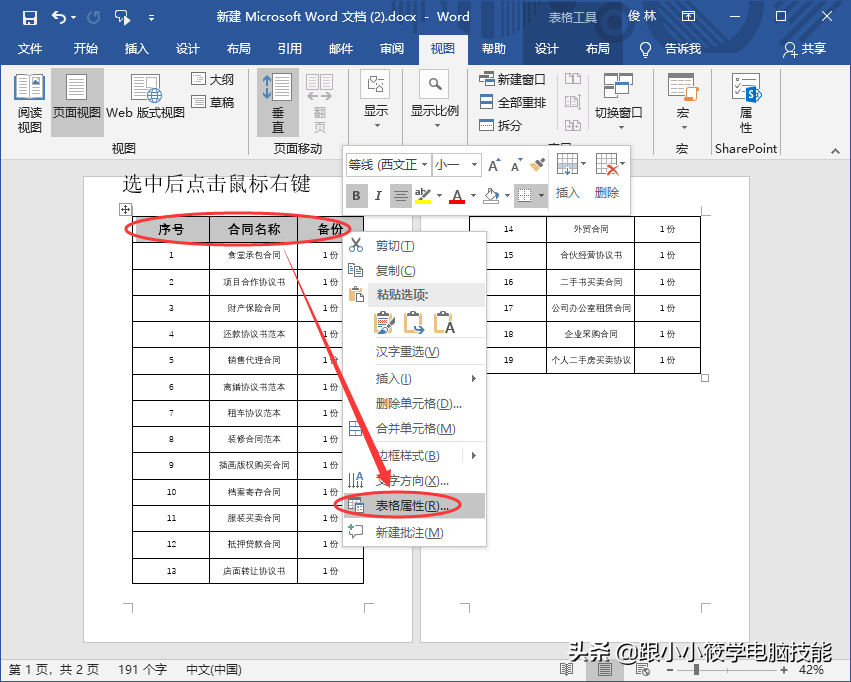851x682 pixels.
Task: Choose New Comment (新建批注)
Action: (x=415, y=533)
